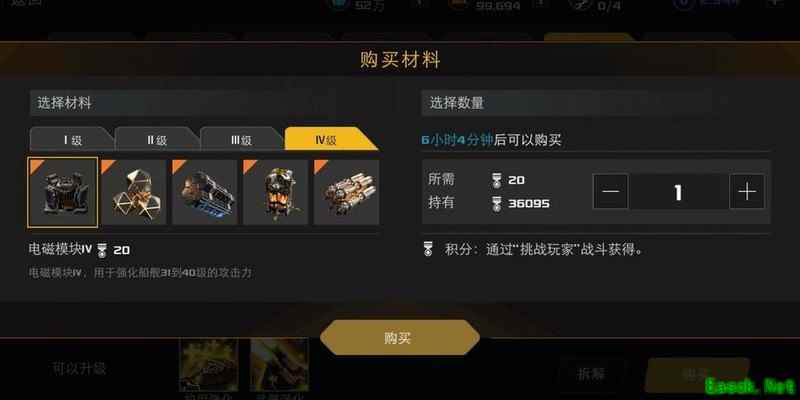800x400 pixels.
Task: Click the 拆解 button at bottom
Action: click(591, 373)
